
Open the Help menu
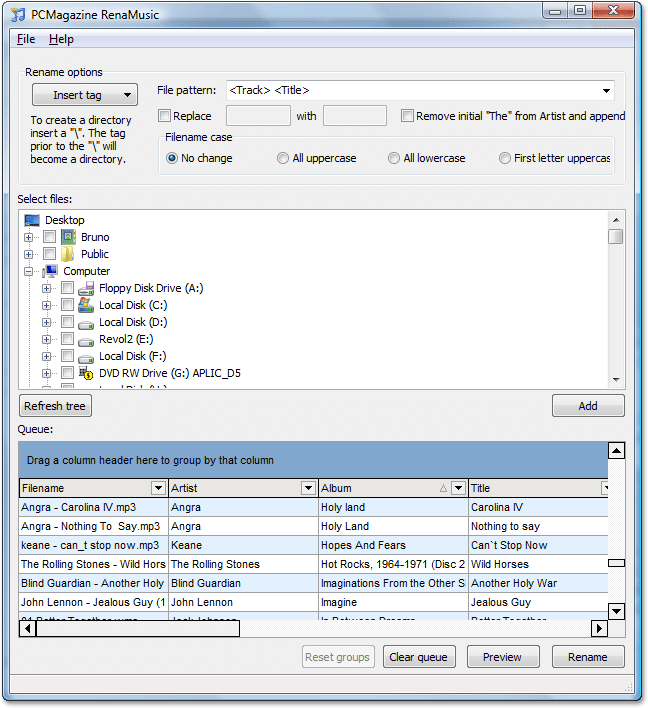click(x=61, y=39)
